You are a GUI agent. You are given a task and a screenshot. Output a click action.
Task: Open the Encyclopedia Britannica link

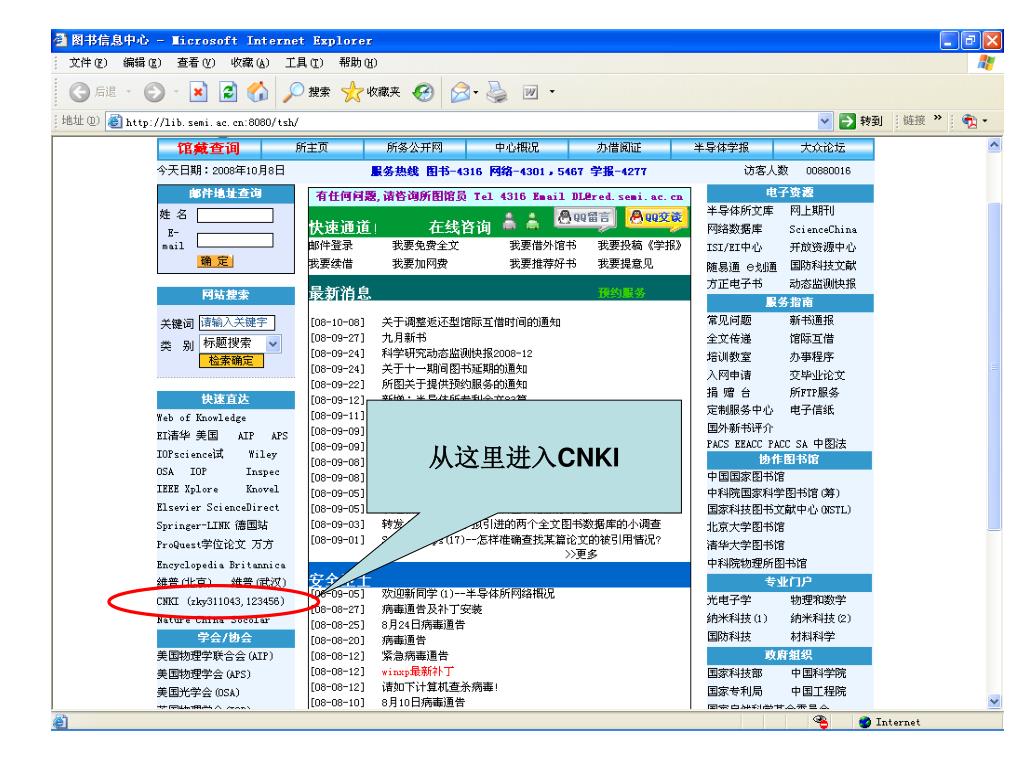221,565
